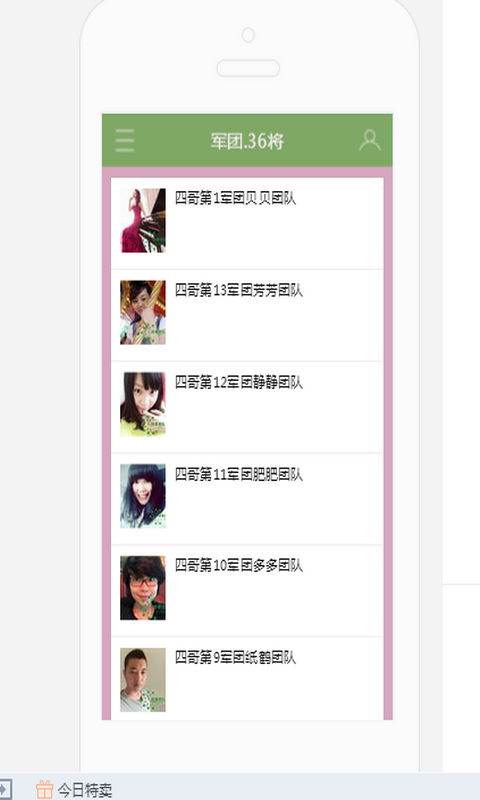
Task: Open the 今日特卖 link
Action: click(84, 790)
